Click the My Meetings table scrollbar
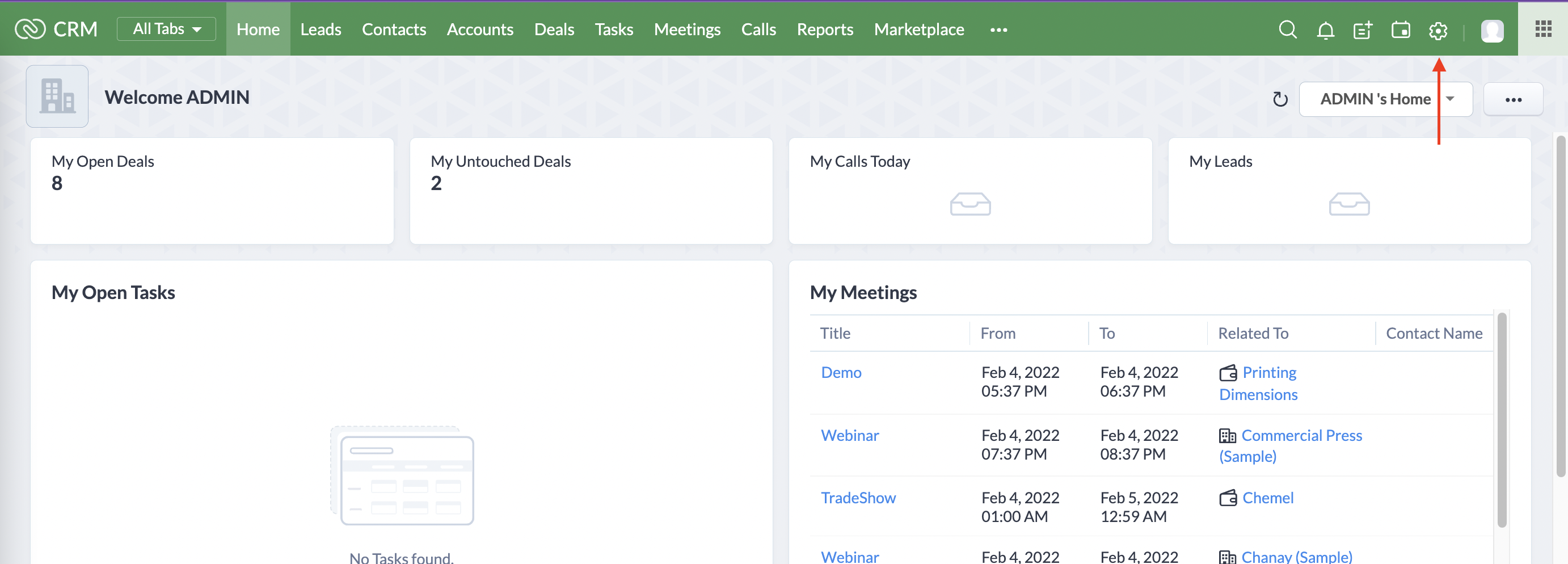 coord(1501,420)
